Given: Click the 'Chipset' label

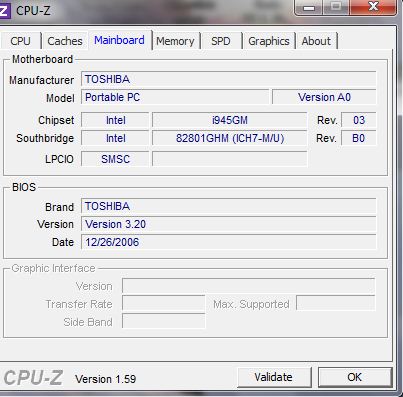Looking at the screenshot, I should tap(56, 120).
